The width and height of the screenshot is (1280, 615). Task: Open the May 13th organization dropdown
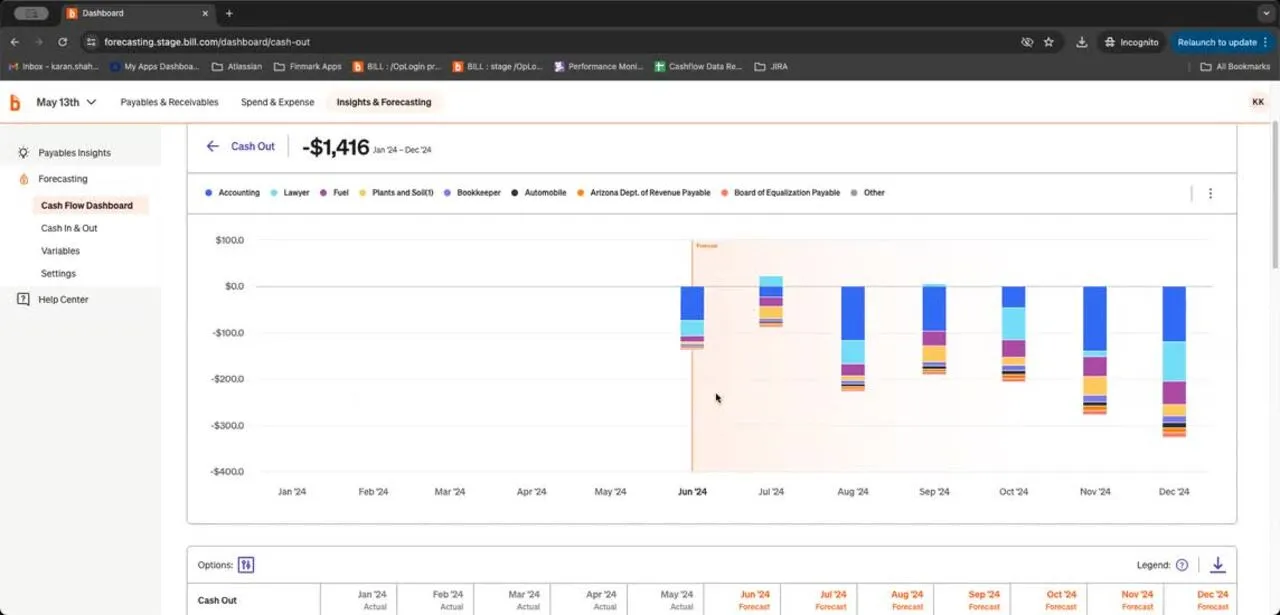(x=66, y=102)
